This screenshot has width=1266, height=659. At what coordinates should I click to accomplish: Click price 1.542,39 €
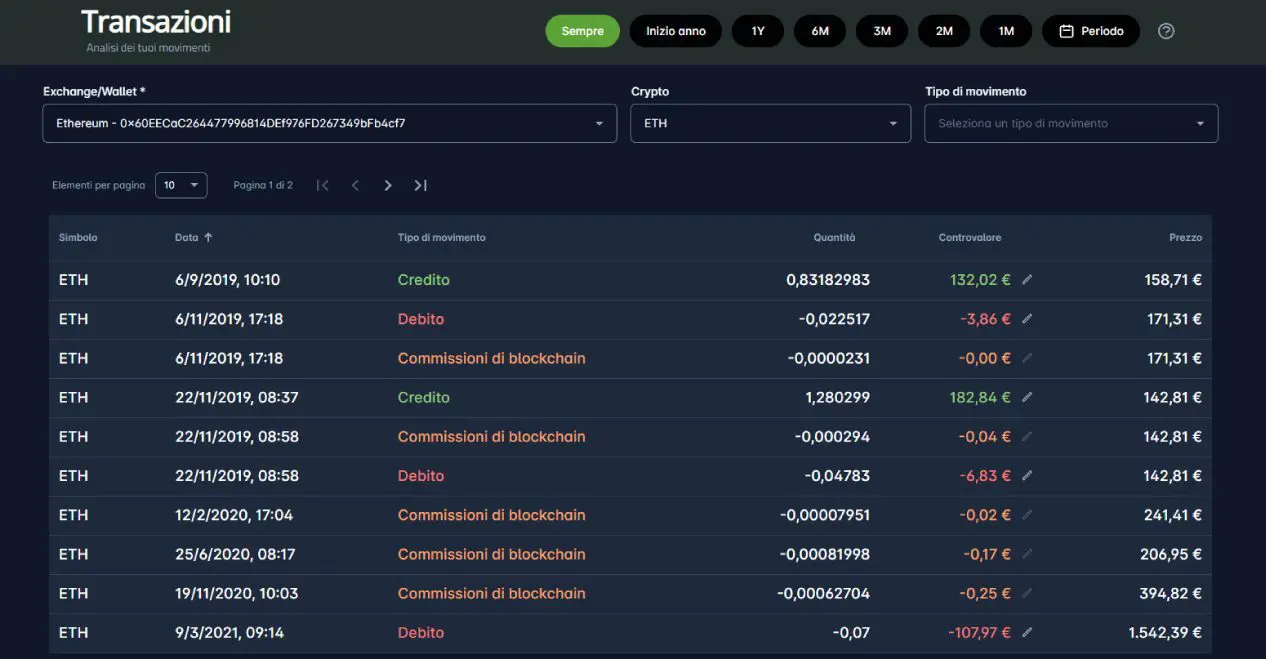pyautogui.click(x=1165, y=632)
